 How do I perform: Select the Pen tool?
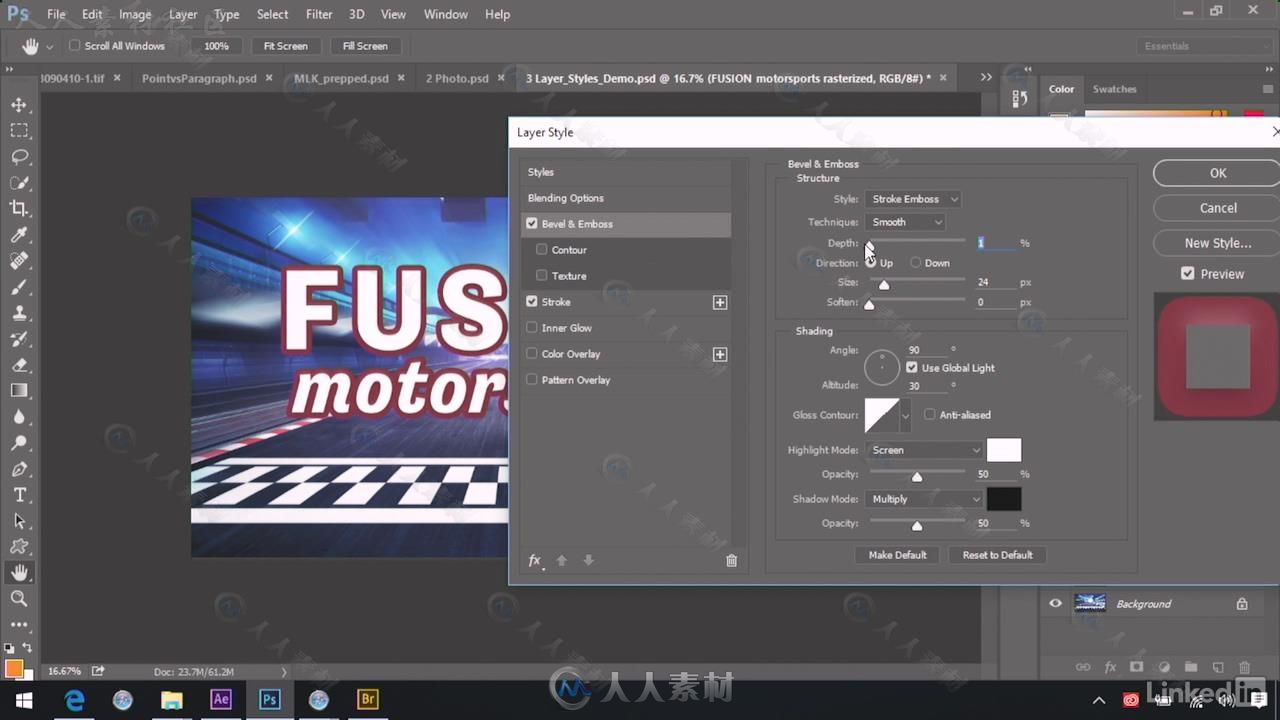click(x=19, y=469)
